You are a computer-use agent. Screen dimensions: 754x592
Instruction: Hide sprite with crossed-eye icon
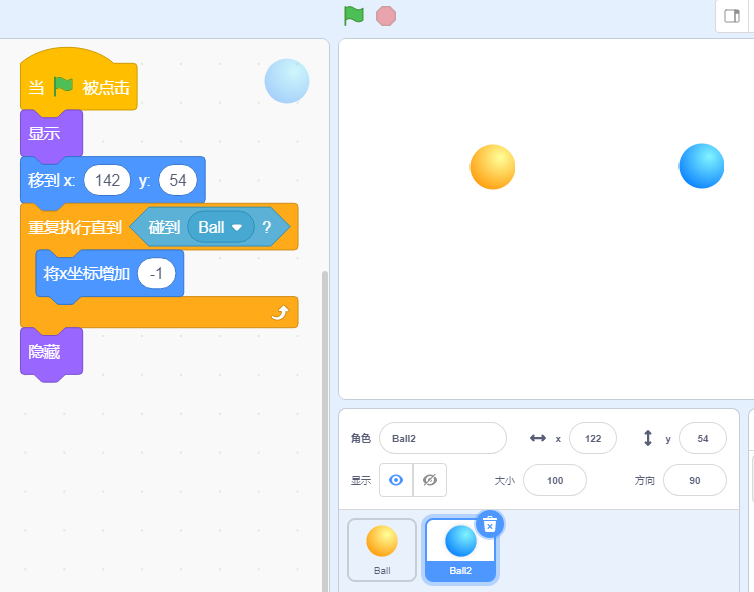point(430,480)
